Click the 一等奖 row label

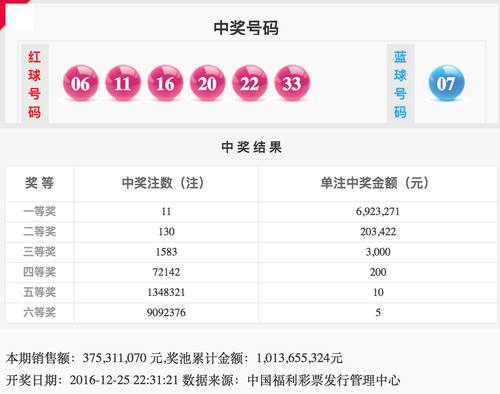tap(39, 211)
